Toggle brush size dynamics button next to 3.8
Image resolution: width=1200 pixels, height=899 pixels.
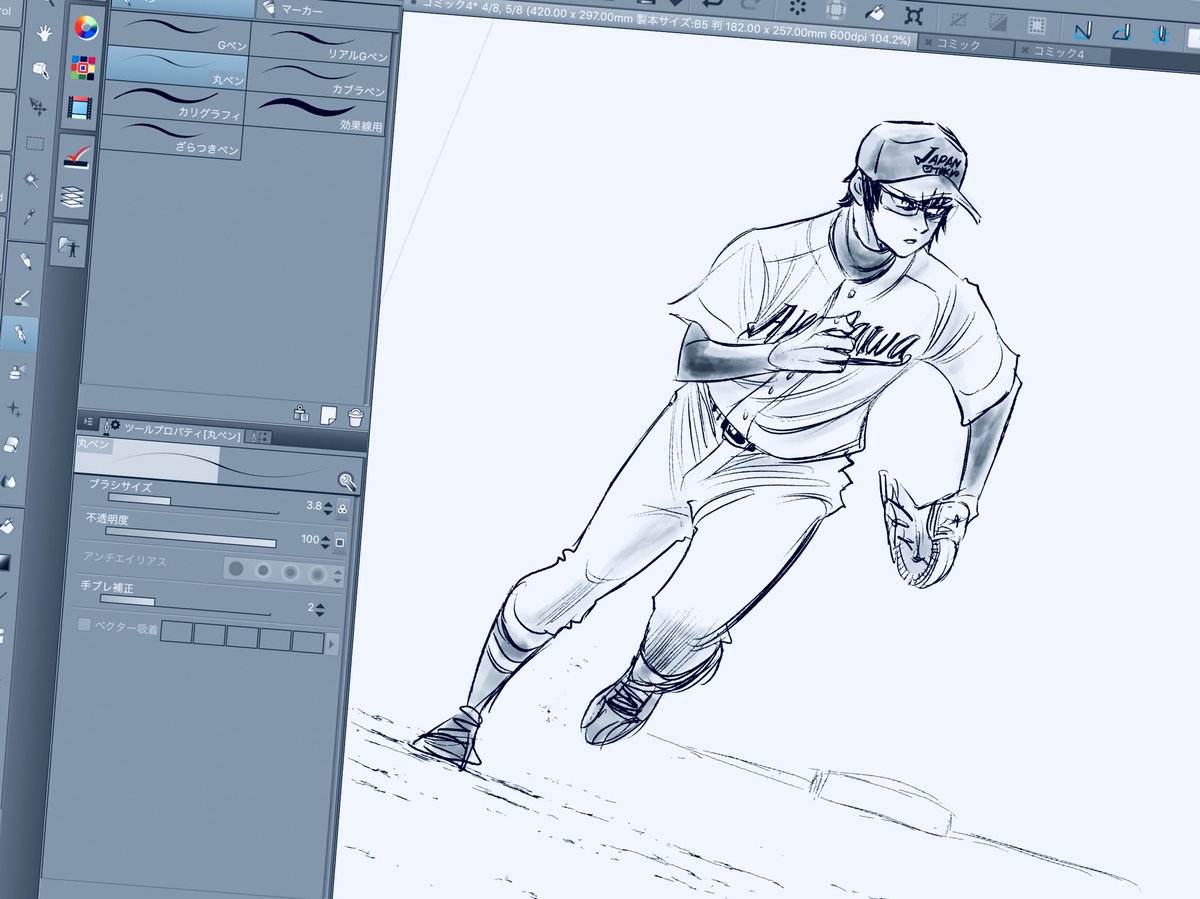point(343,509)
